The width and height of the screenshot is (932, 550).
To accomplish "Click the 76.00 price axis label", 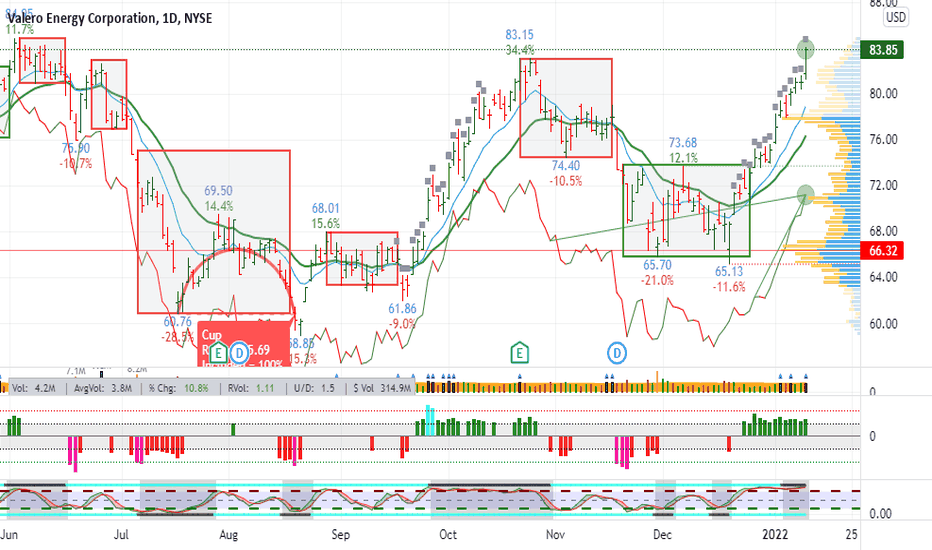I will click(883, 139).
